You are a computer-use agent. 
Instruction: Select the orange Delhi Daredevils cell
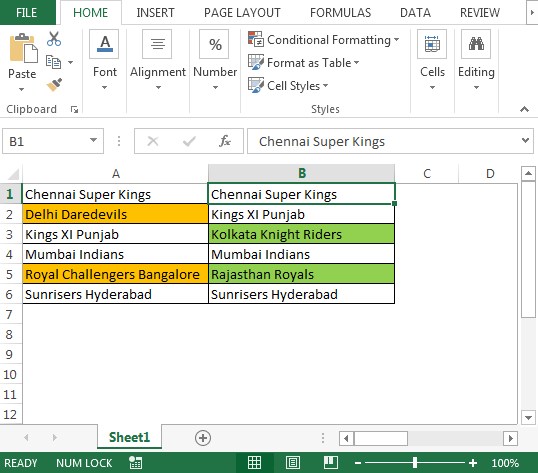(x=115, y=214)
